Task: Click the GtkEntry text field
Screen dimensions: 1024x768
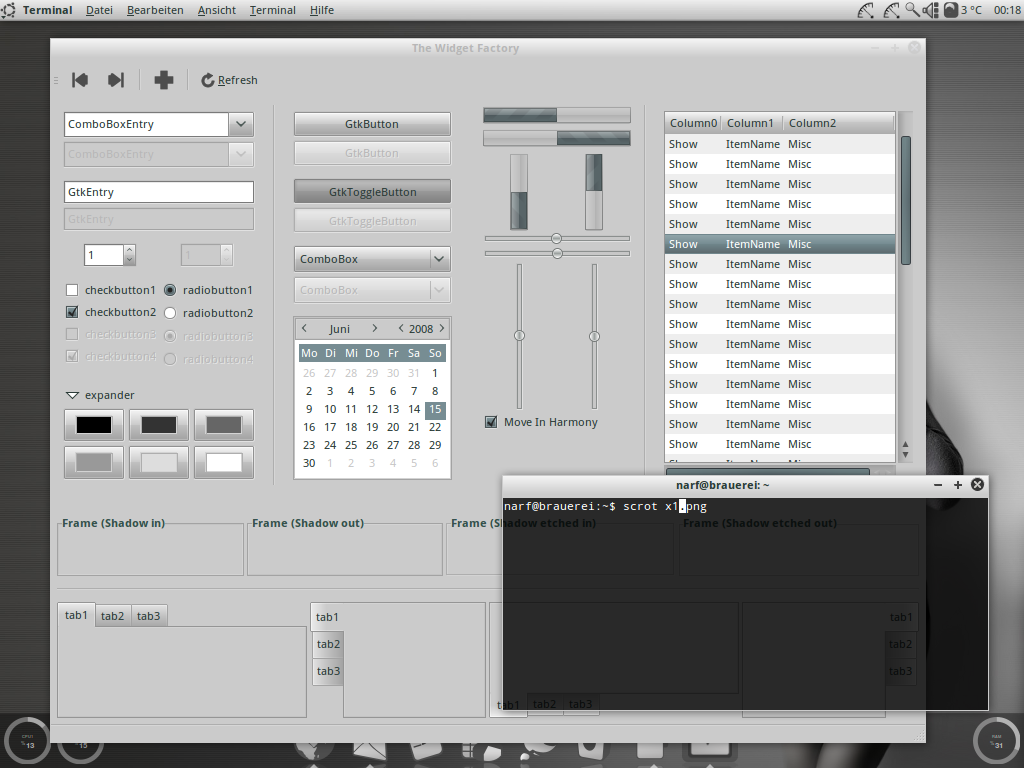Action: click(159, 192)
